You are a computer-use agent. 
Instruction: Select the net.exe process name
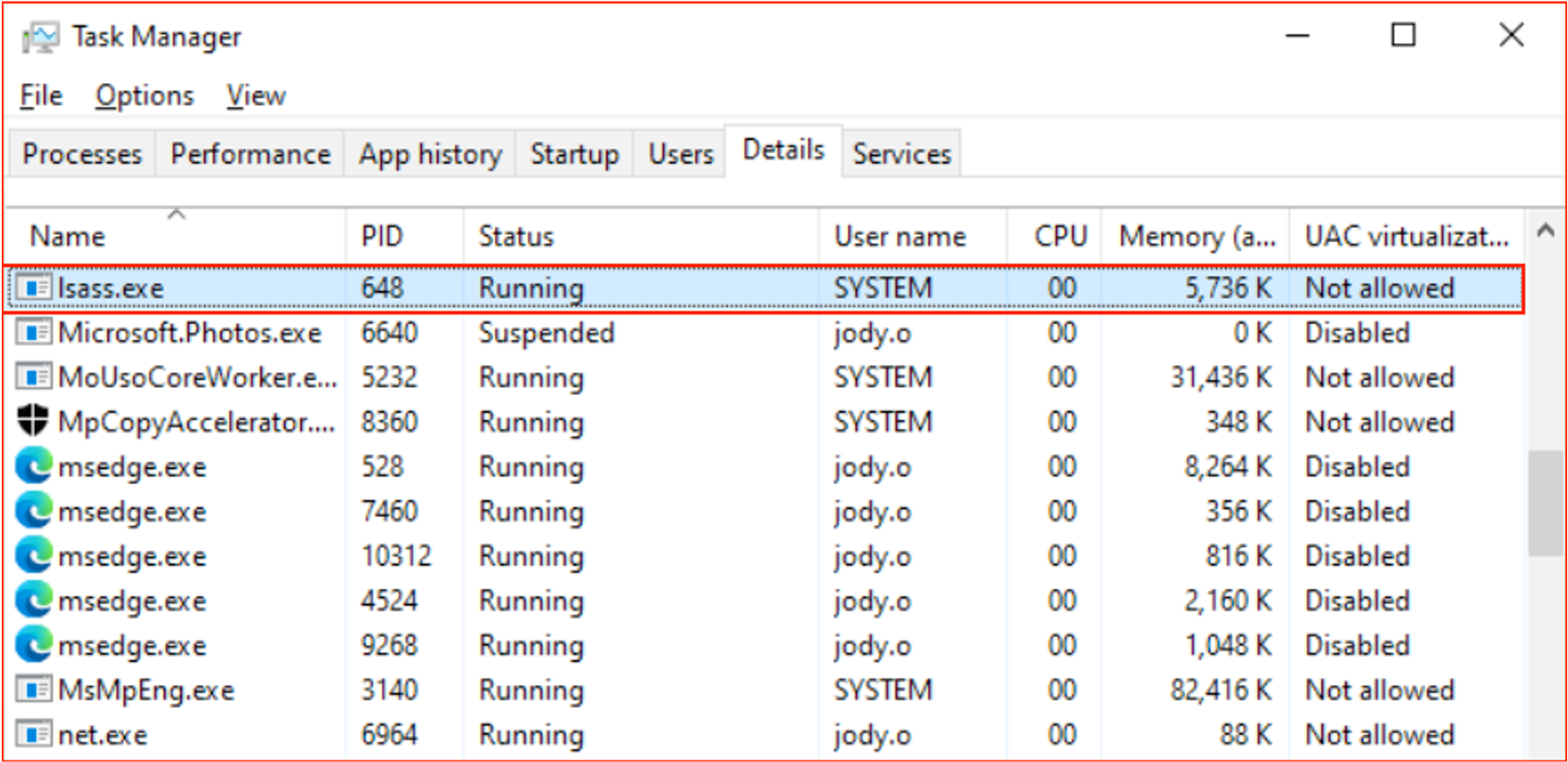click(x=103, y=735)
